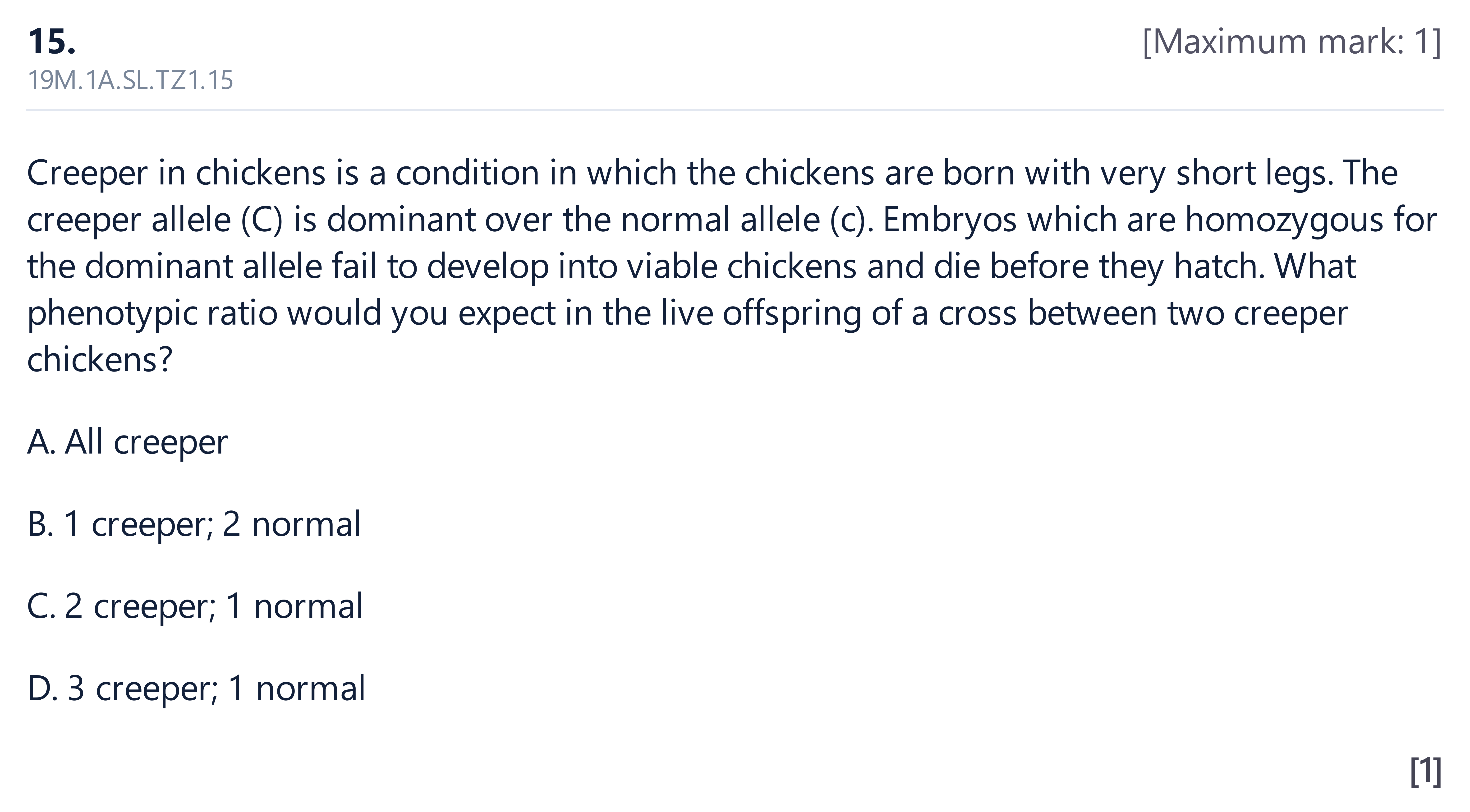Click the word hatch
Viewport: 1470px width, 812px height.
(x=1219, y=267)
